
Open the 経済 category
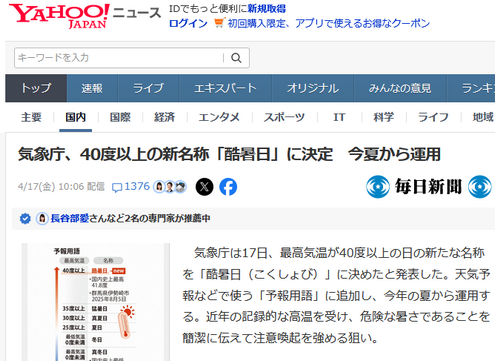(164, 117)
